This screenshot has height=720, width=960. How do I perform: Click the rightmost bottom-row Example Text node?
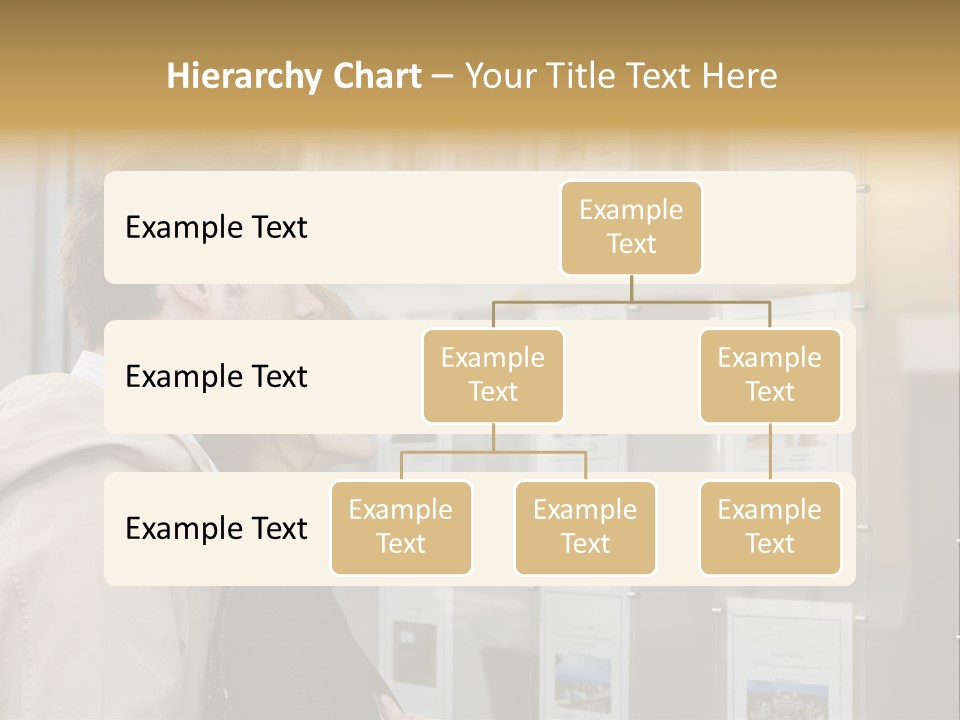(770, 528)
